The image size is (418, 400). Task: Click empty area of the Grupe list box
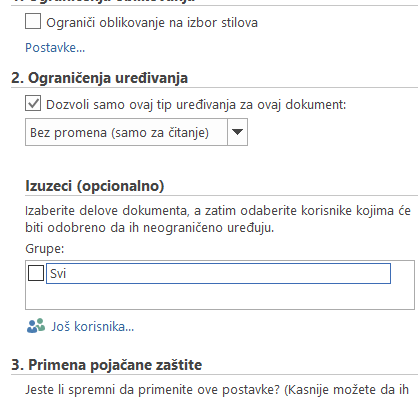pyautogui.click(x=220, y=297)
